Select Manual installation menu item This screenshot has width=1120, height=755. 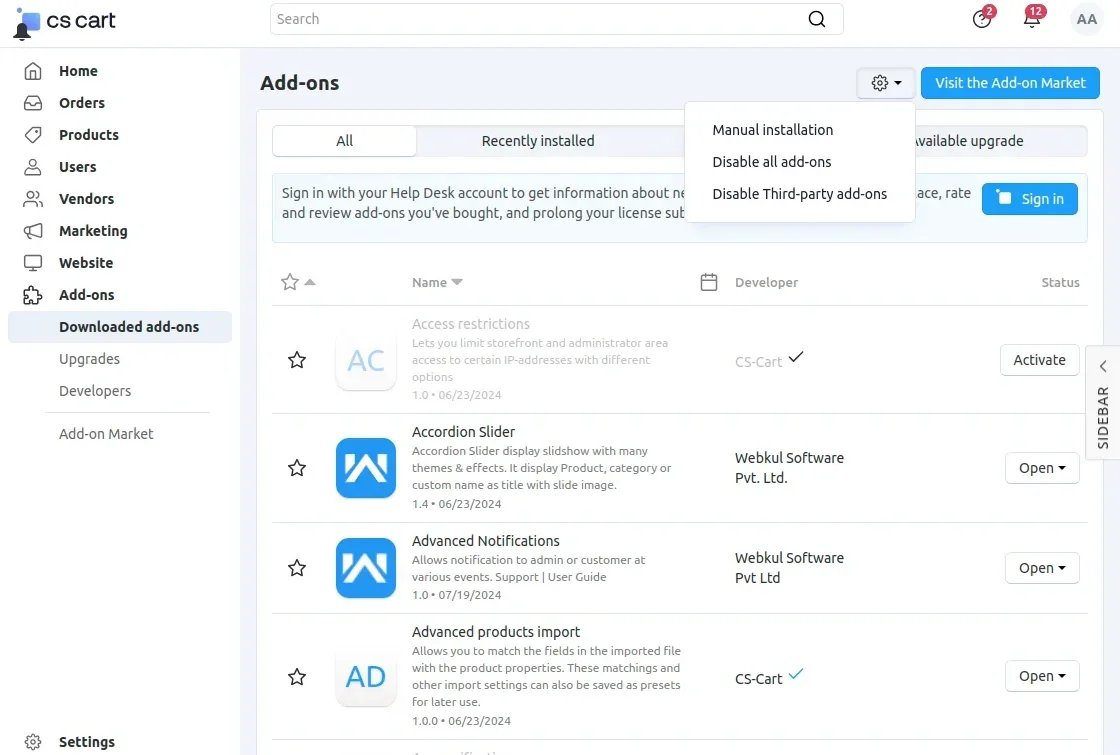(x=772, y=130)
